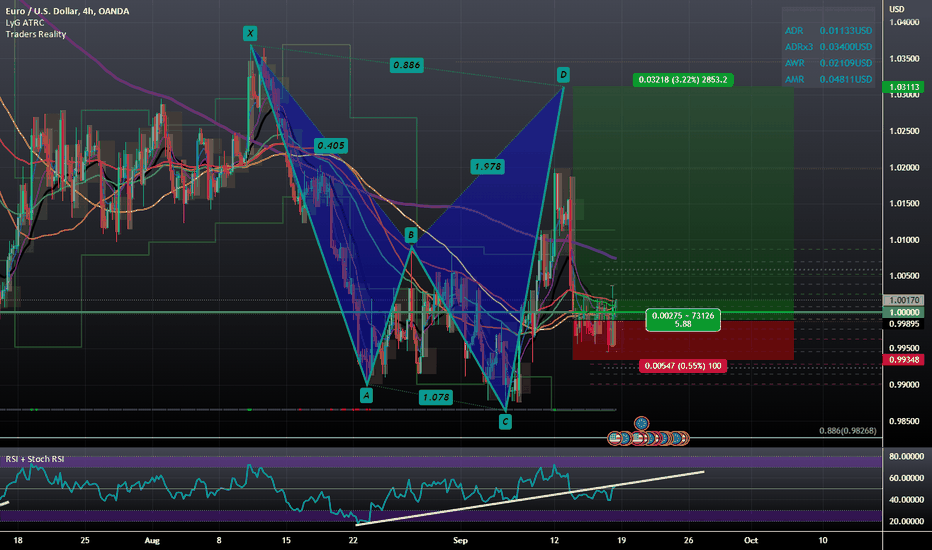932x550 pixels.
Task: Click the profit target label 0.03218 (3.22%) 2853.2
Action: (683, 80)
